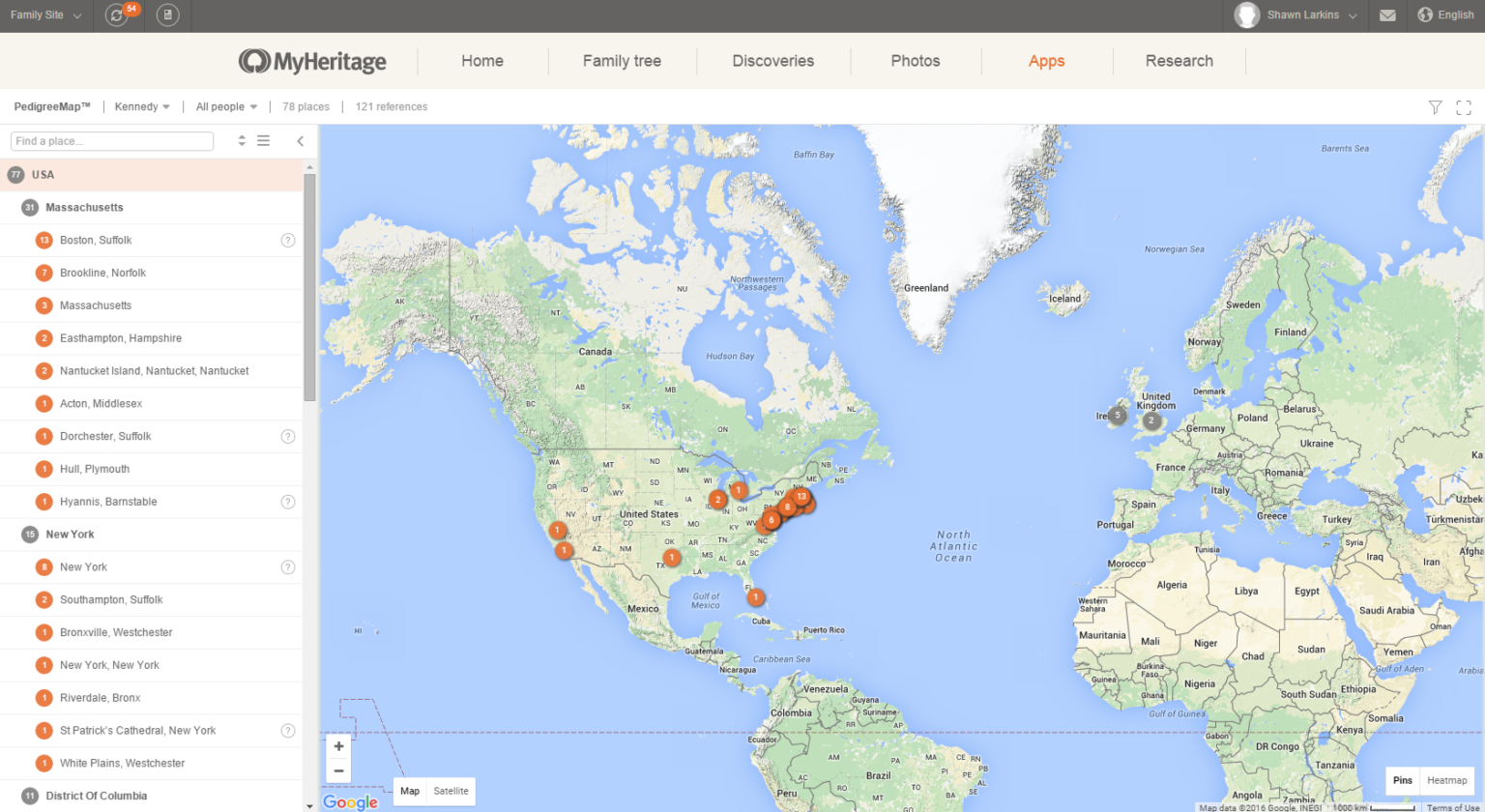The height and width of the screenshot is (812, 1485).
Task: Click the MyHeritage logo
Action: click(311, 60)
